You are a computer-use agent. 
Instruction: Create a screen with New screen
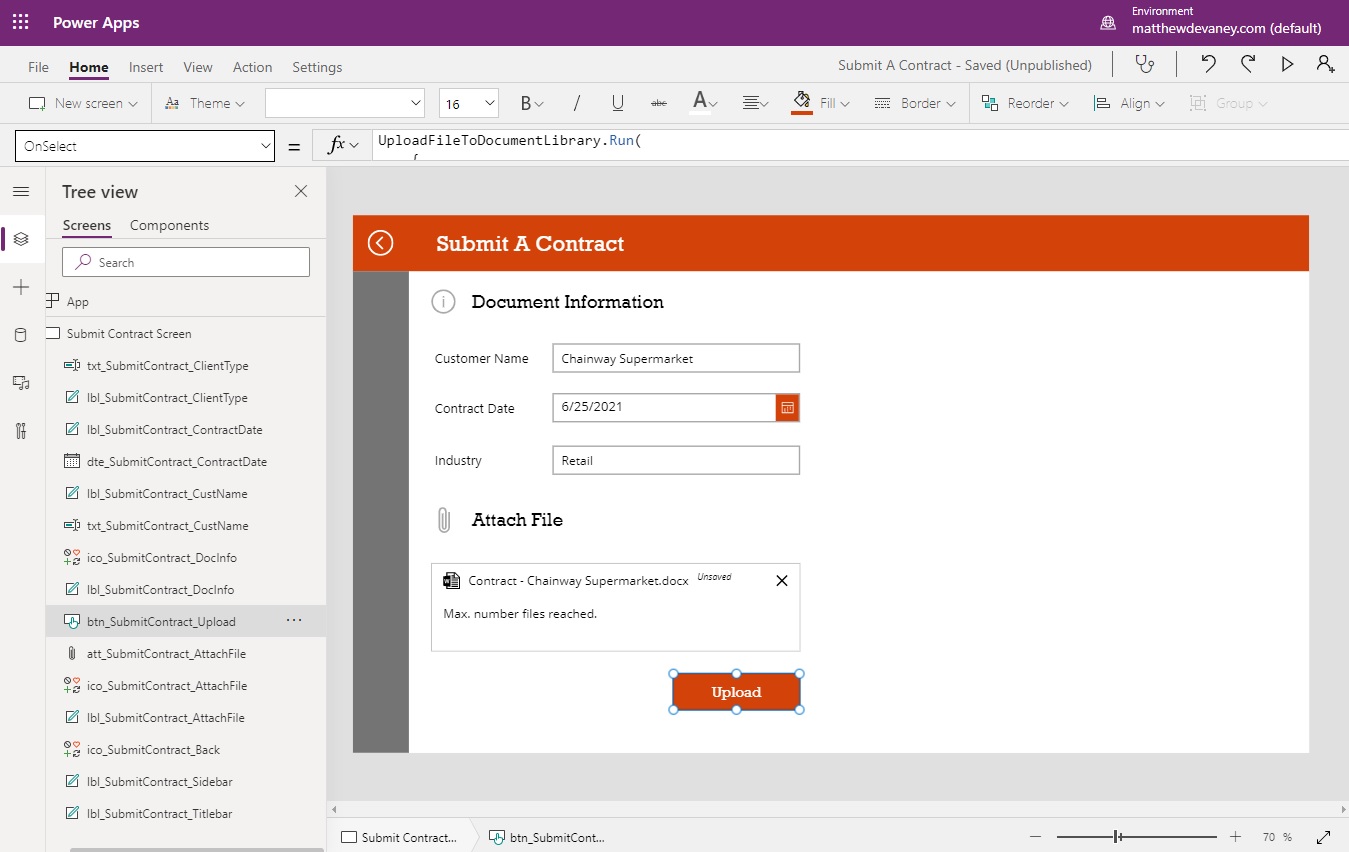point(82,102)
